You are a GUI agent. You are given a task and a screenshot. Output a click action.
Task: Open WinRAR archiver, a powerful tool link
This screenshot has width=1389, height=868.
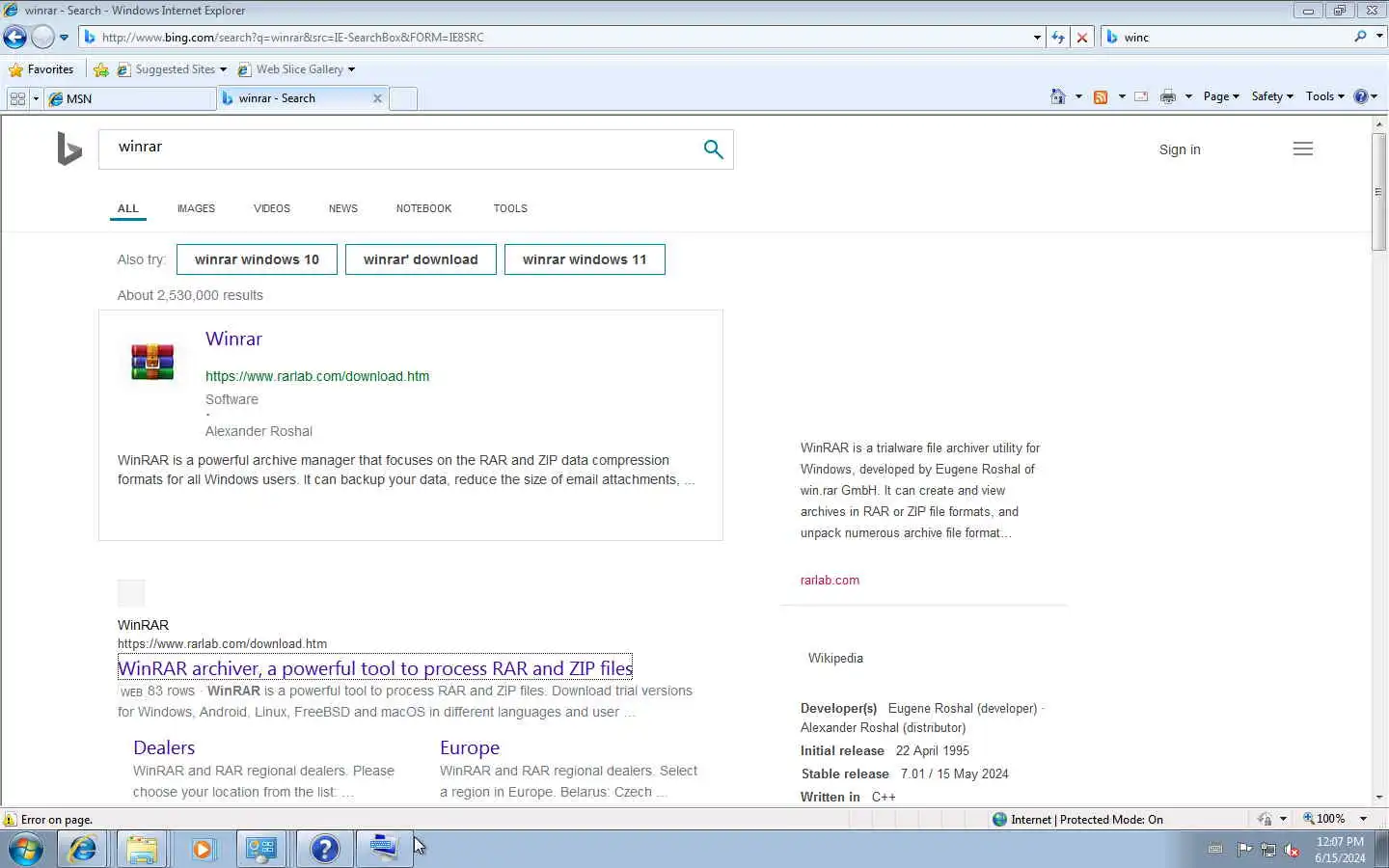click(x=375, y=668)
